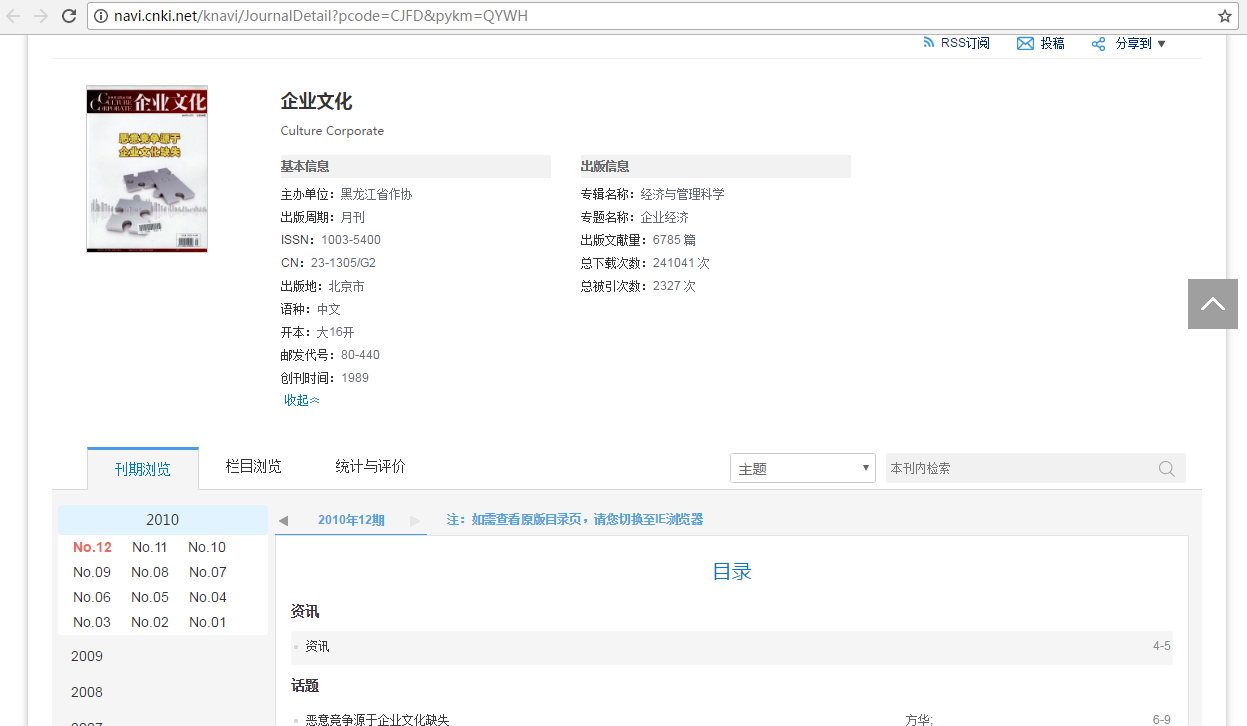Open the 恶意竞争源于企业文化缺失 article

click(x=377, y=720)
